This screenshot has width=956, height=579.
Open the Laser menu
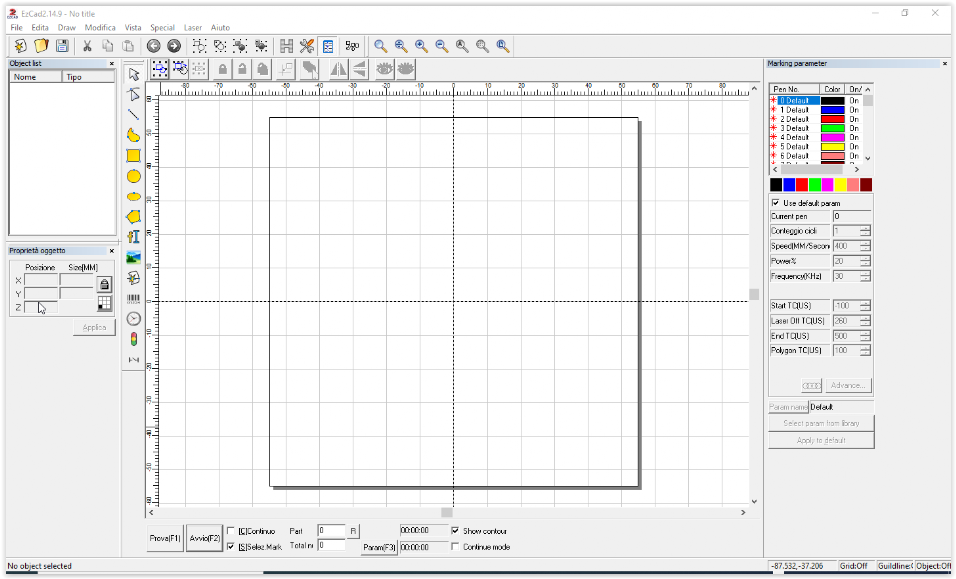tap(193, 28)
